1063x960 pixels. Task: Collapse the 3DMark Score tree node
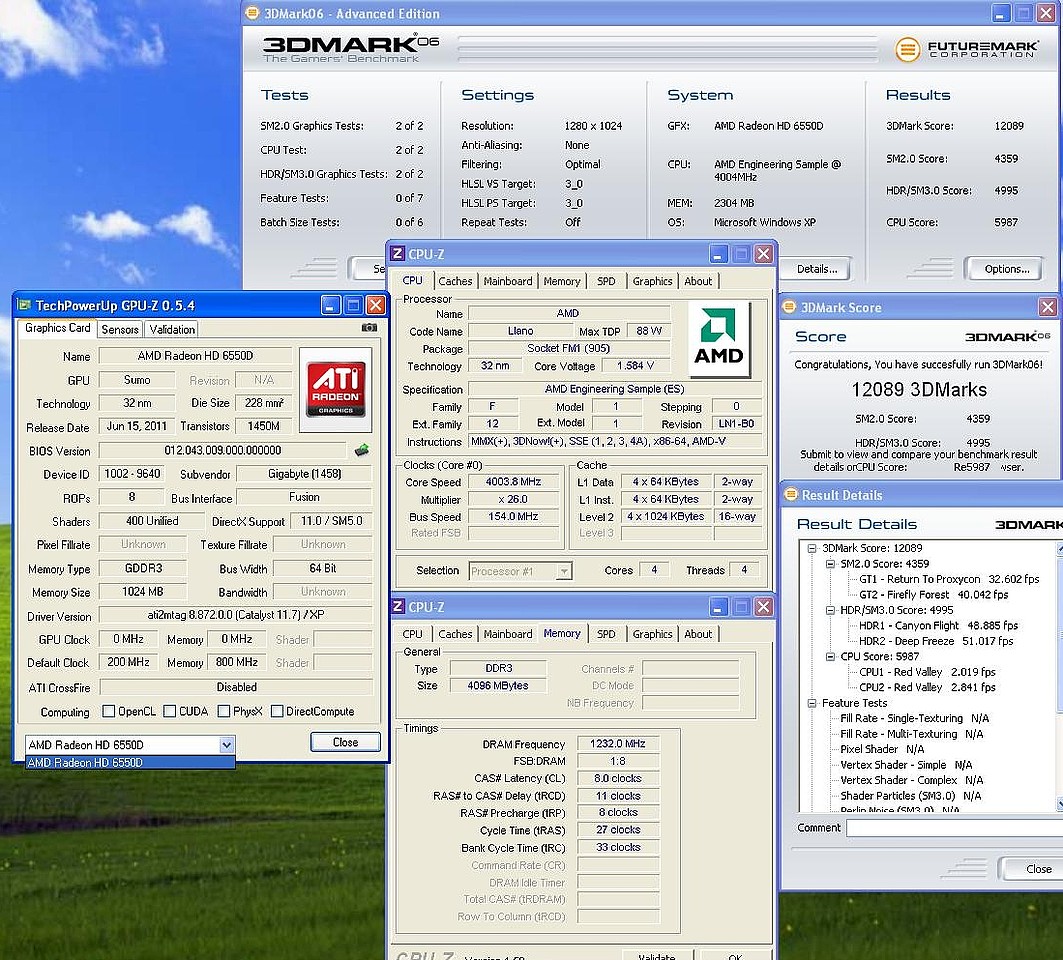point(811,548)
